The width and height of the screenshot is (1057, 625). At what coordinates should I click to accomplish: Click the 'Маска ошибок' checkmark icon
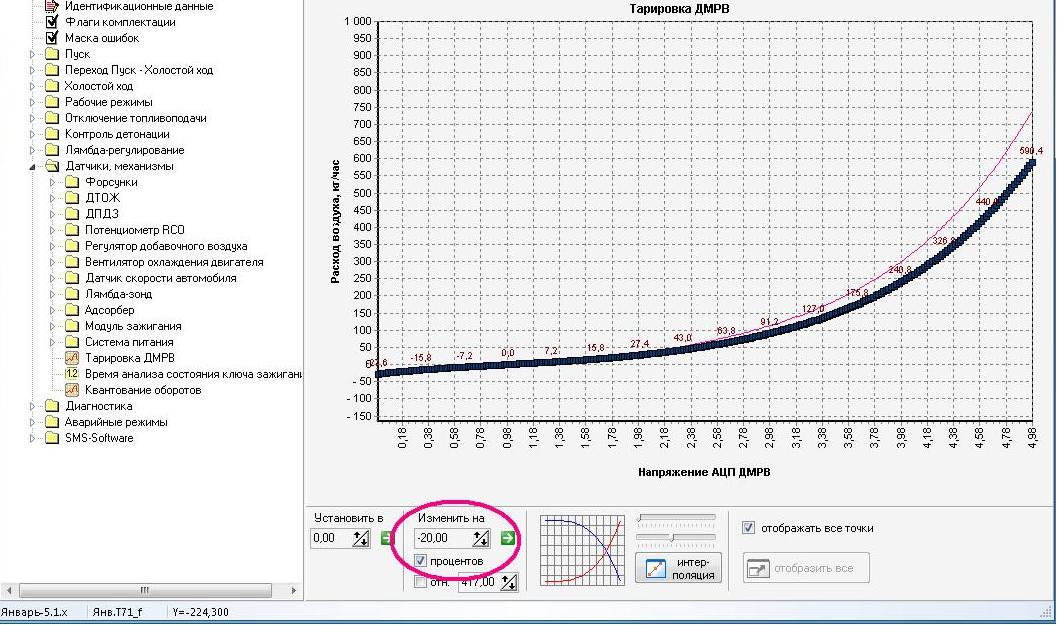(52, 38)
